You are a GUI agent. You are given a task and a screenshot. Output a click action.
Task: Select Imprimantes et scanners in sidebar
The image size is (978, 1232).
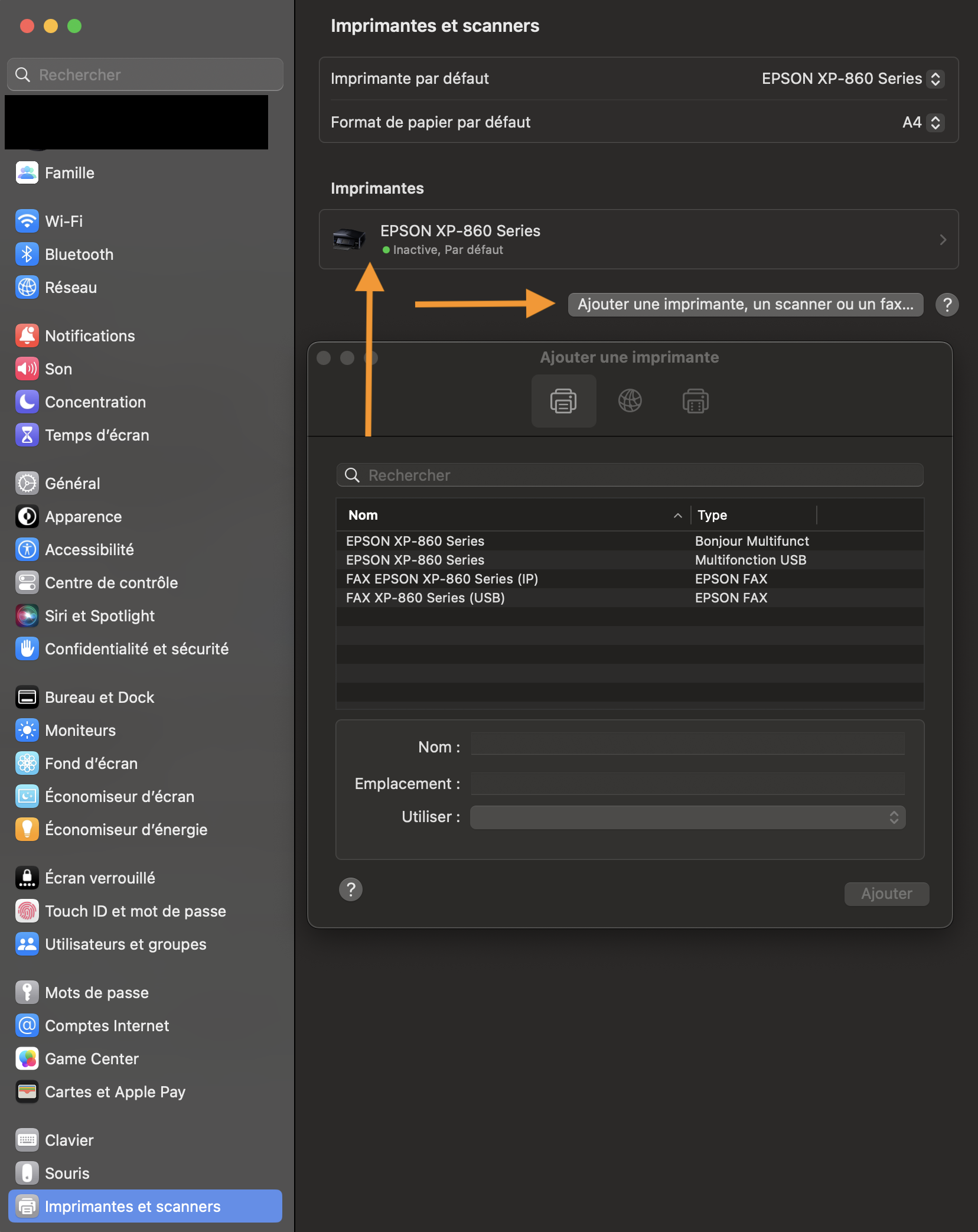click(x=145, y=1207)
